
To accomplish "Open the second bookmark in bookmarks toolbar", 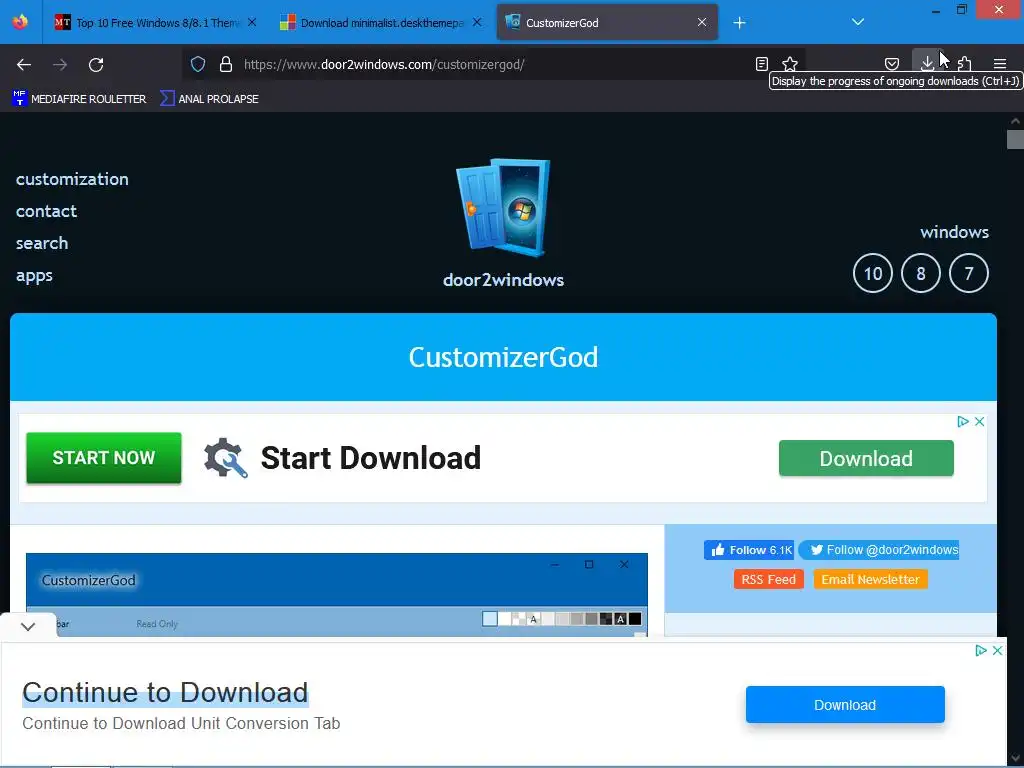I will click(x=210, y=99).
